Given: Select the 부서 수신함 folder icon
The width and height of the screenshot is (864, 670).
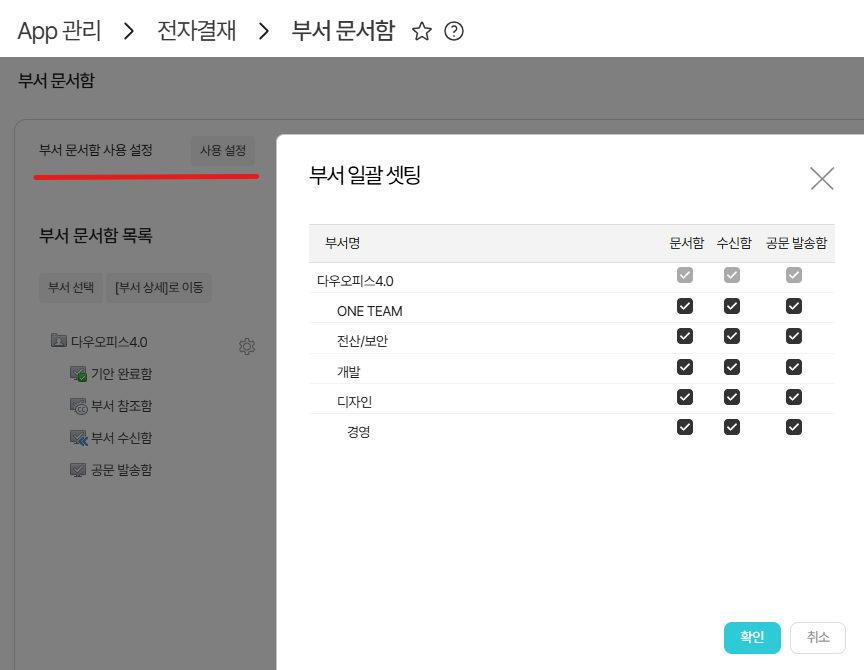Looking at the screenshot, I should (x=78, y=438).
